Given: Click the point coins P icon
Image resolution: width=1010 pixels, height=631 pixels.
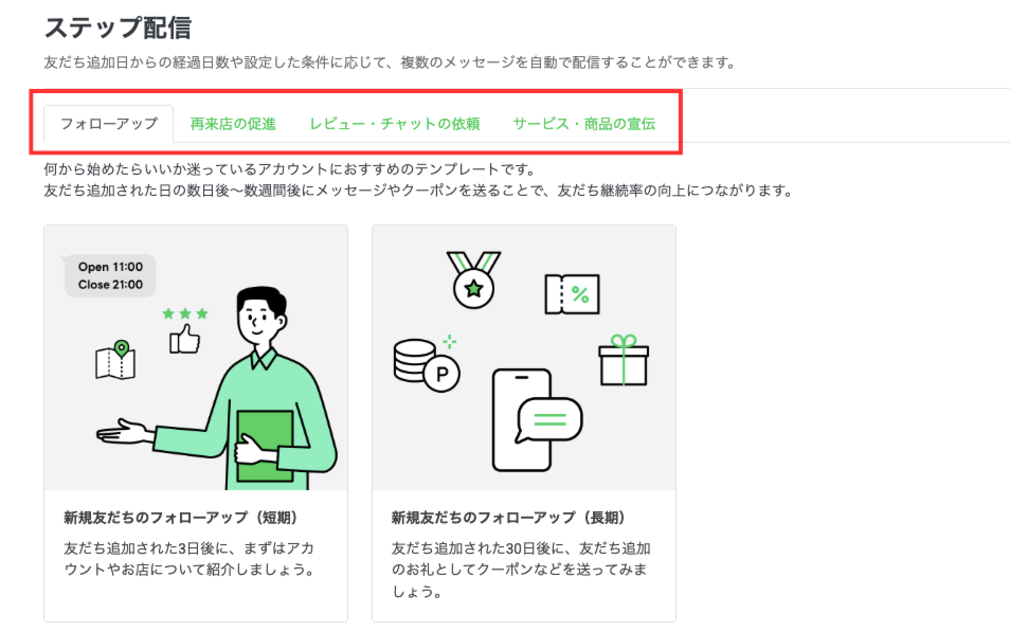Looking at the screenshot, I should click(x=426, y=365).
